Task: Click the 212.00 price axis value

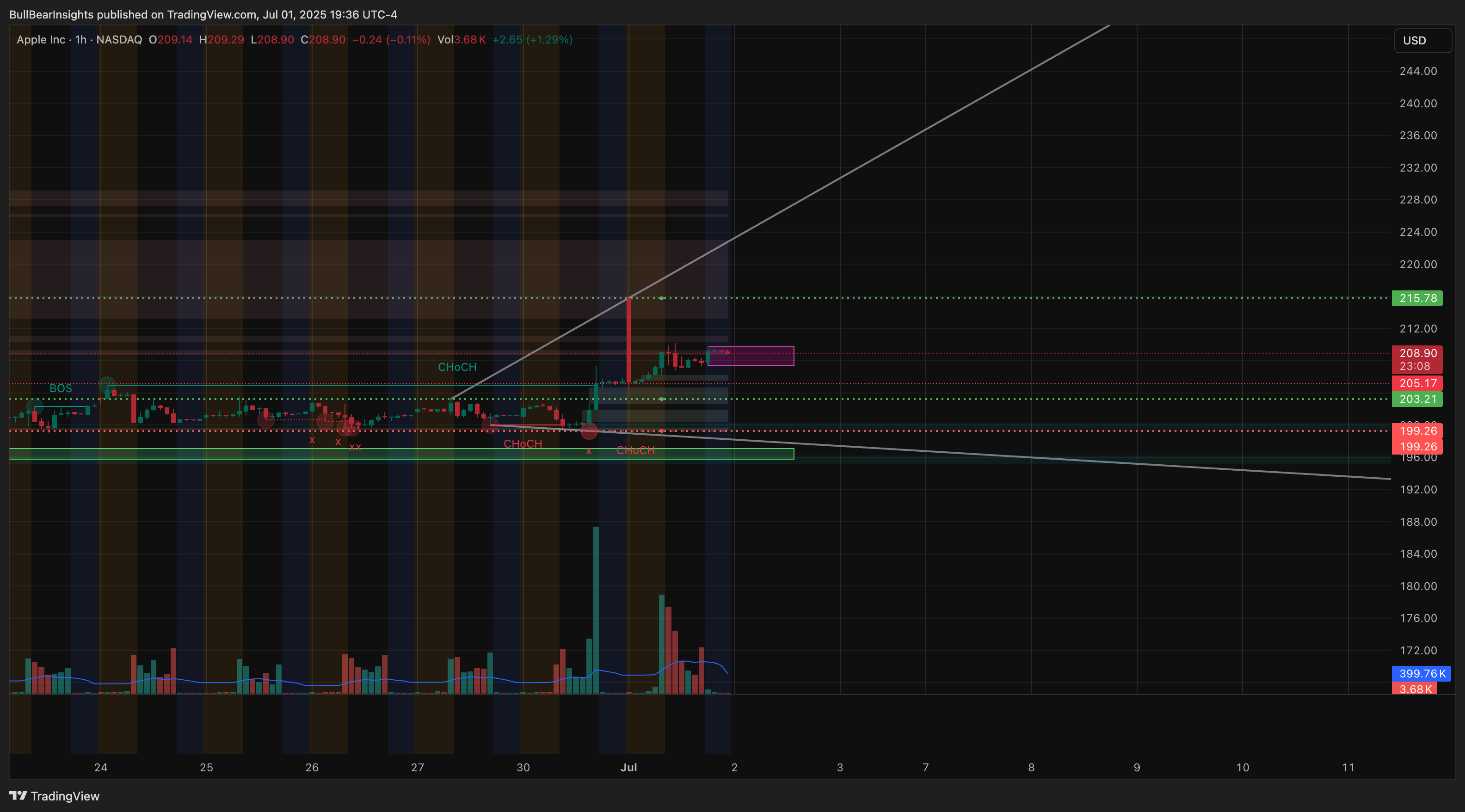Action: [x=1418, y=329]
